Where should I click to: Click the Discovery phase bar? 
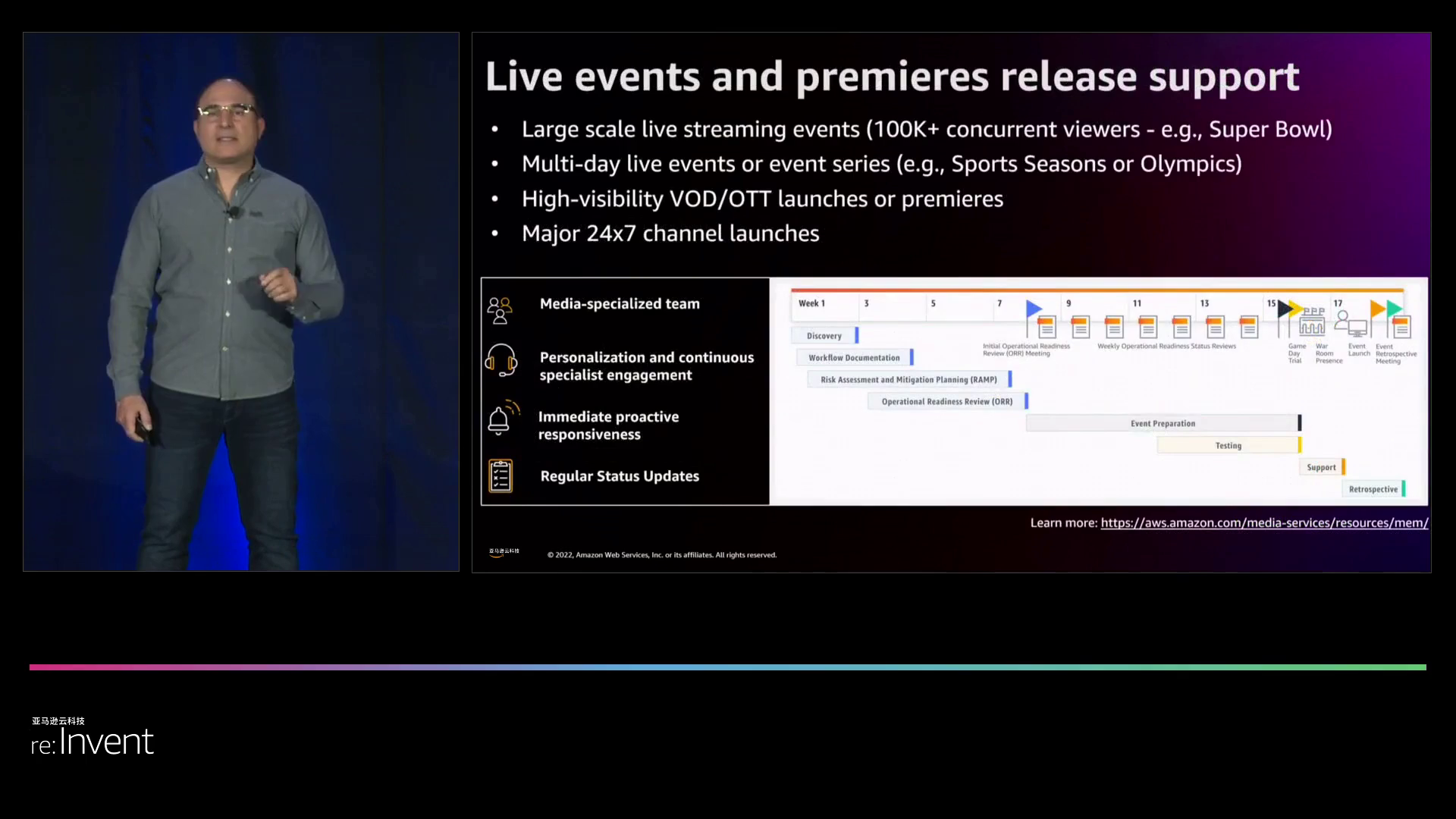tap(824, 335)
